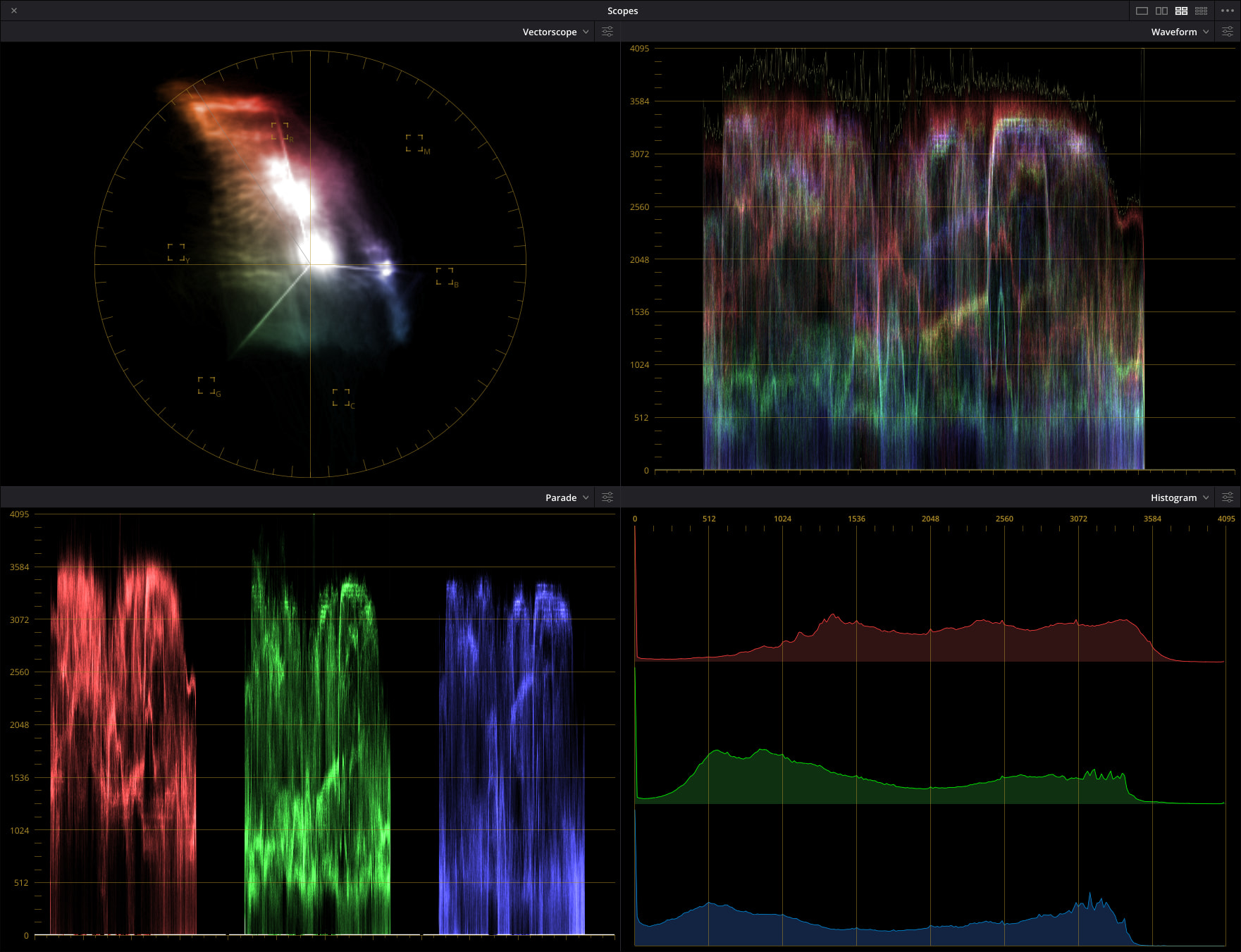Image resolution: width=1241 pixels, height=952 pixels.
Task: Open Vectorscope settings sliders icon
Action: pos(607,32)
